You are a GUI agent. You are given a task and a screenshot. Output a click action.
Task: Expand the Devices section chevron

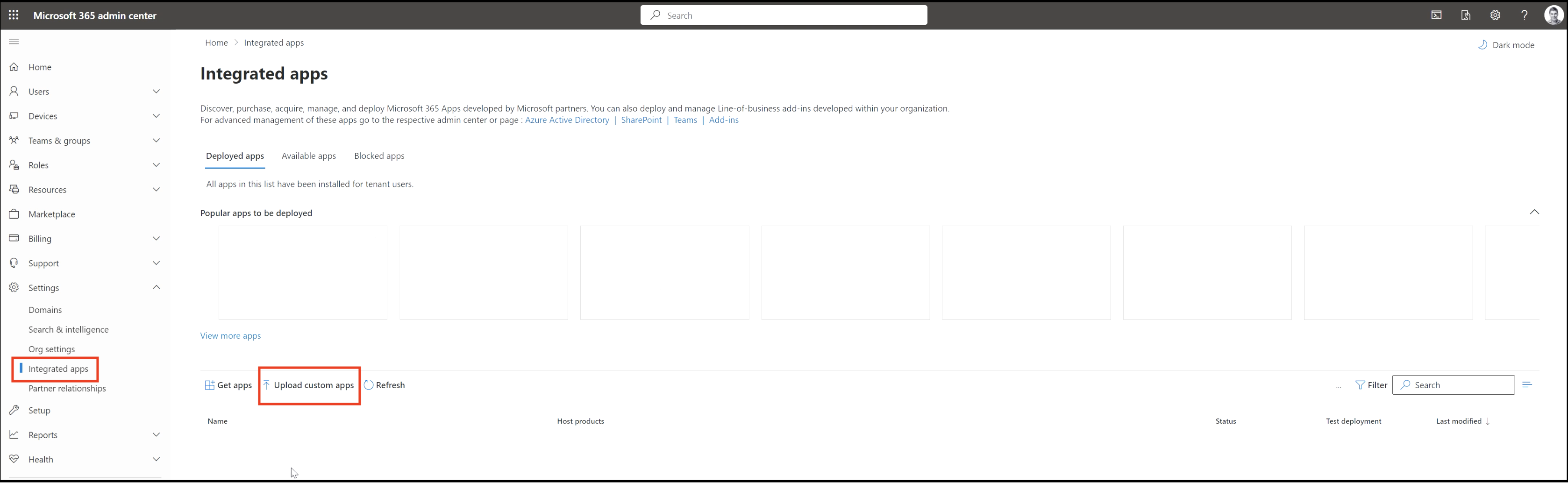[157, 115]
